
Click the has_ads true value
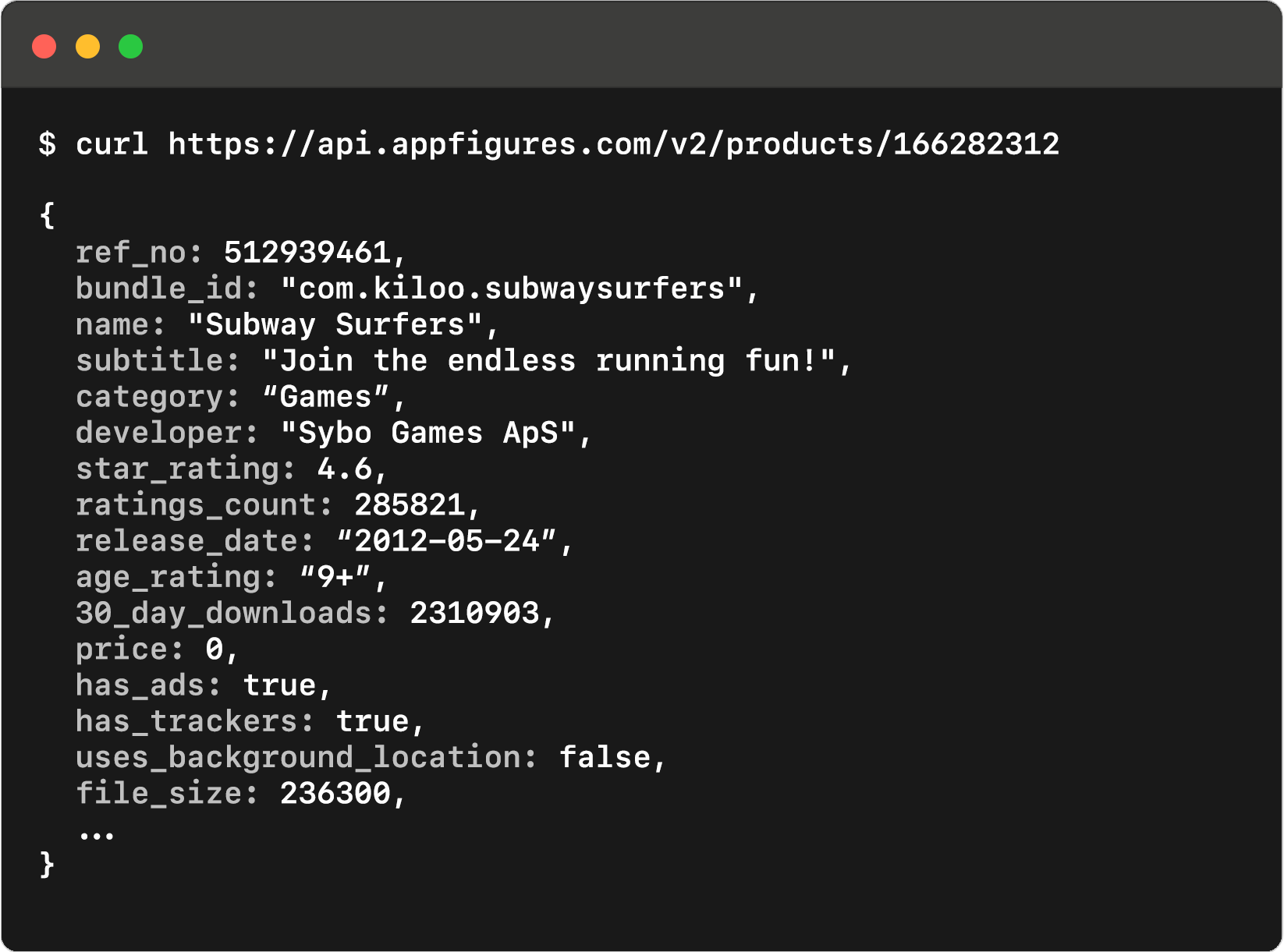tap(279, 685)
